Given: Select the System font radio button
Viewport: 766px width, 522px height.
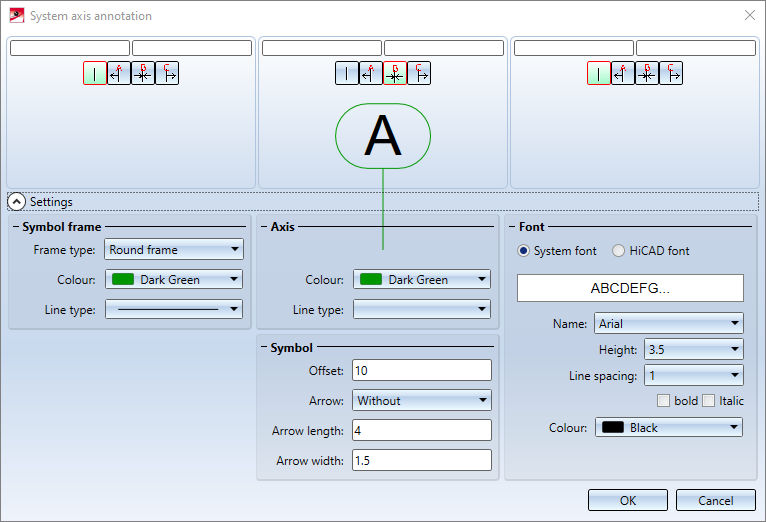Looking at the screenshot, I should tap(523, 251).
